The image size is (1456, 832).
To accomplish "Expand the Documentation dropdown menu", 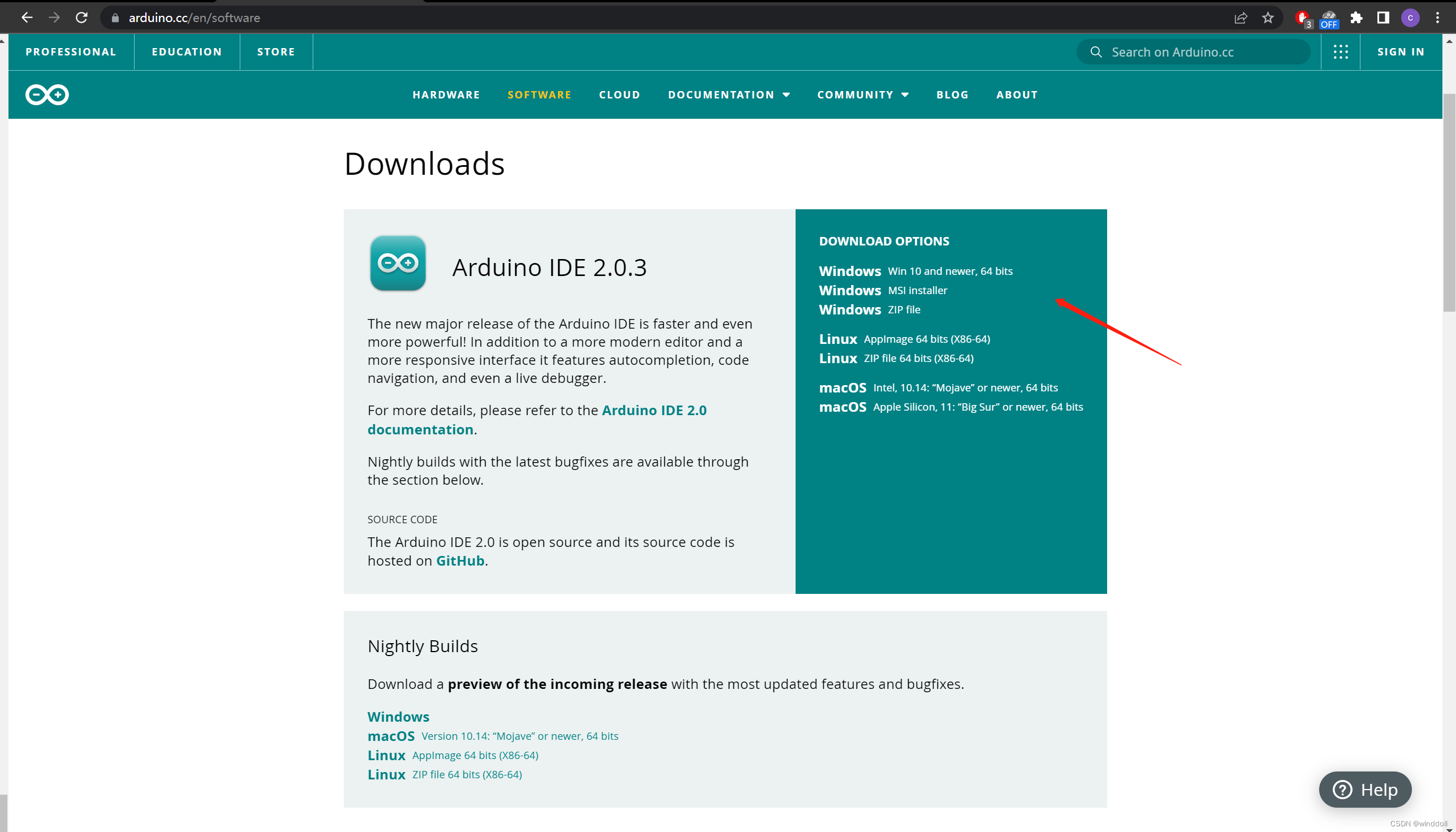I will (x=729, y=95).
